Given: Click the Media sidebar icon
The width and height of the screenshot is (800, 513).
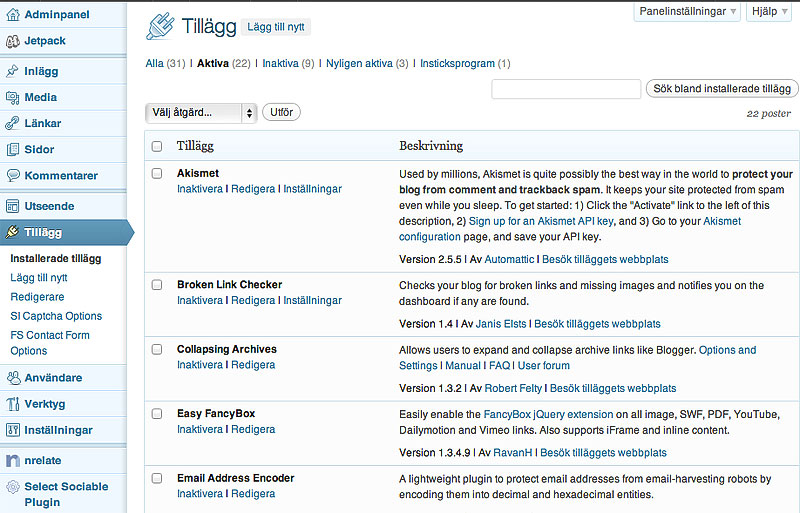Looking at the screenshot, I should (x=12, y=97).
